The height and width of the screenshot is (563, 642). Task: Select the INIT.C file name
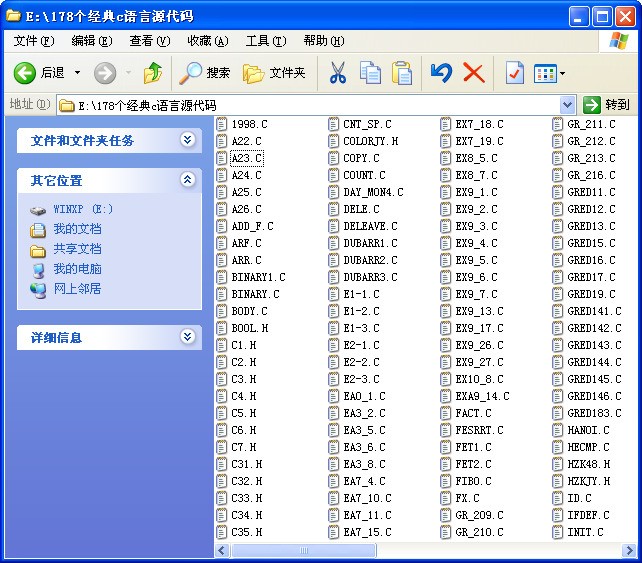[x=585, y=532]
